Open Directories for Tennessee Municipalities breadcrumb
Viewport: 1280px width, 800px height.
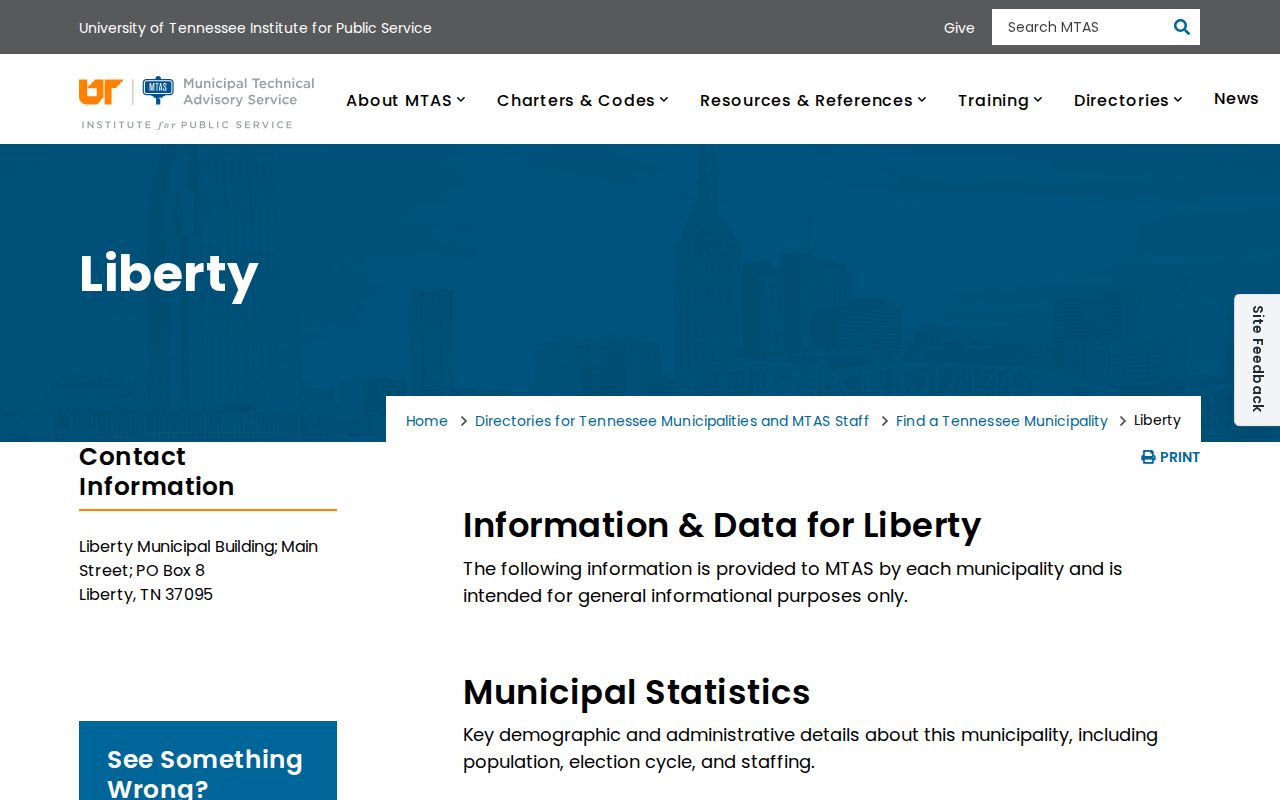pyautogui.click(x=672, y=421)
